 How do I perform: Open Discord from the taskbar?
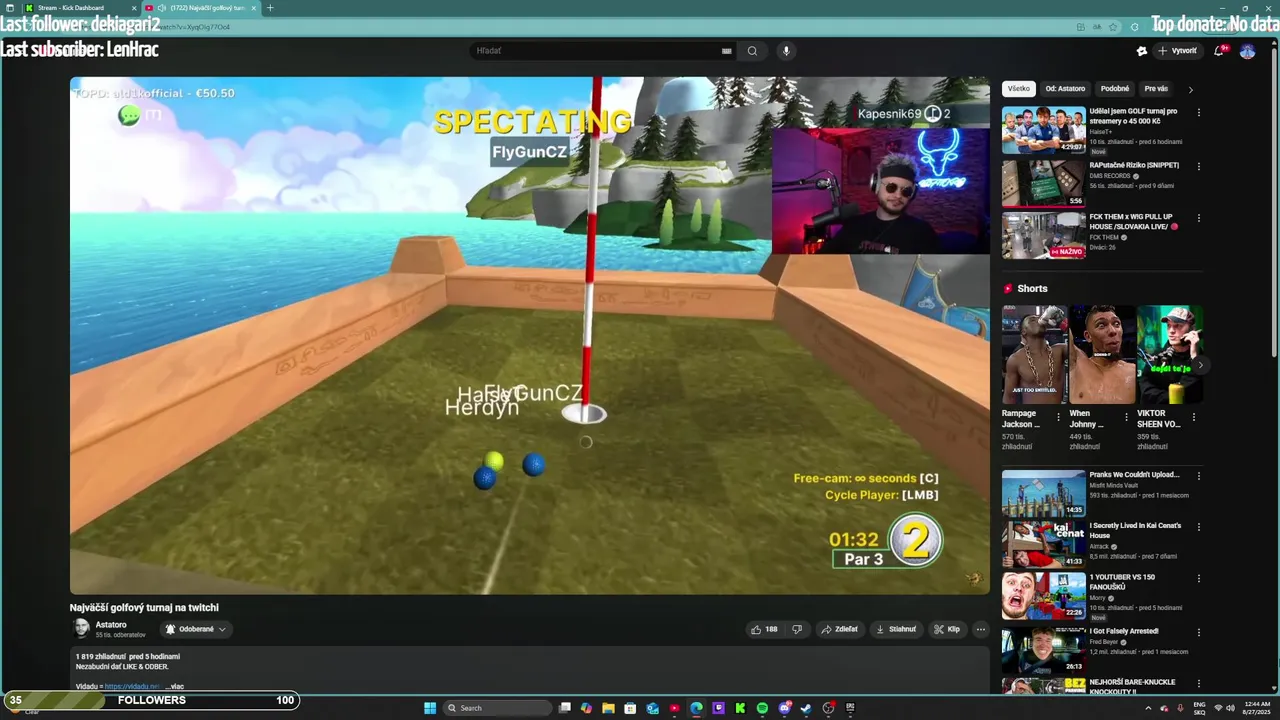784,708
